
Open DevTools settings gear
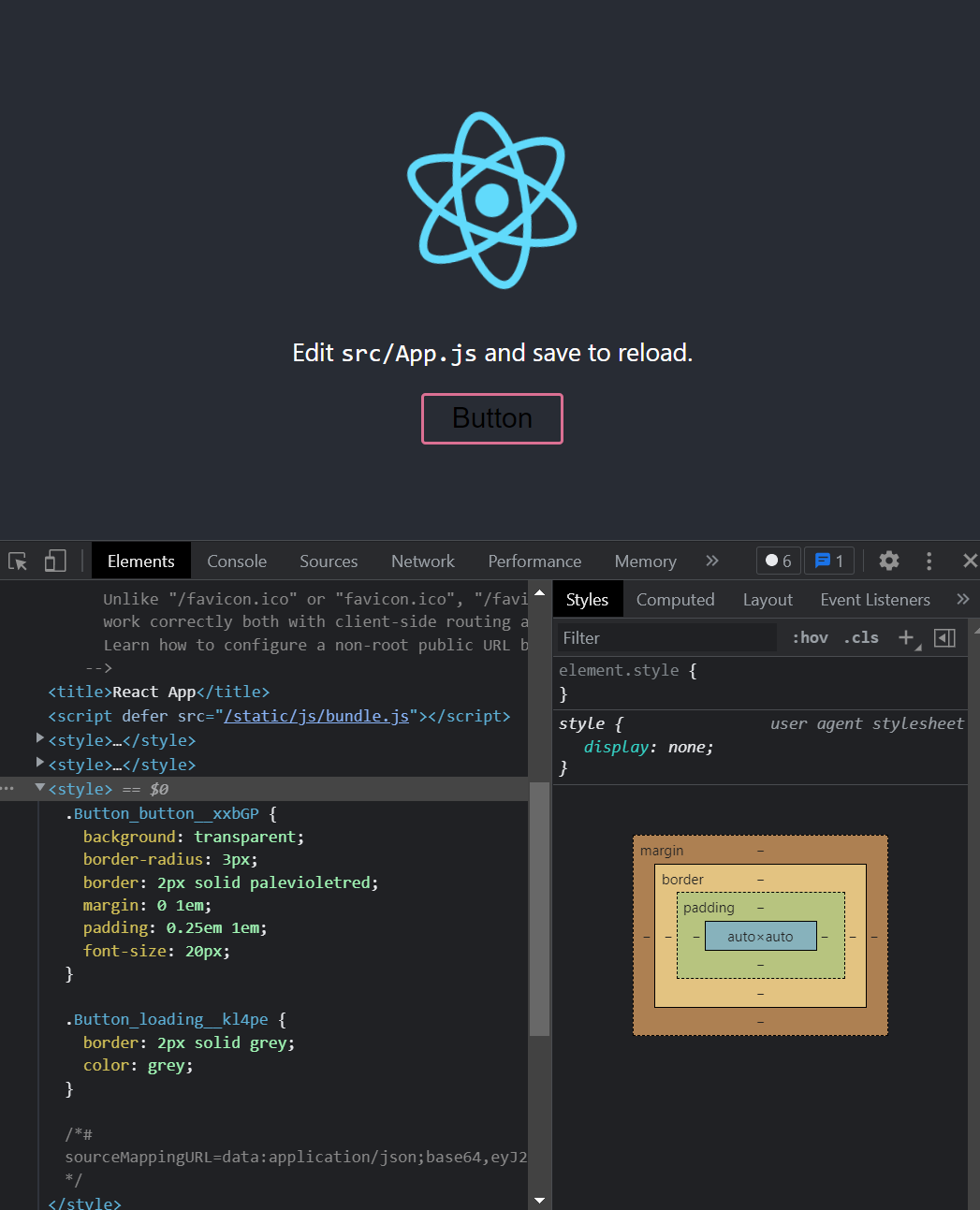(889, 561)
